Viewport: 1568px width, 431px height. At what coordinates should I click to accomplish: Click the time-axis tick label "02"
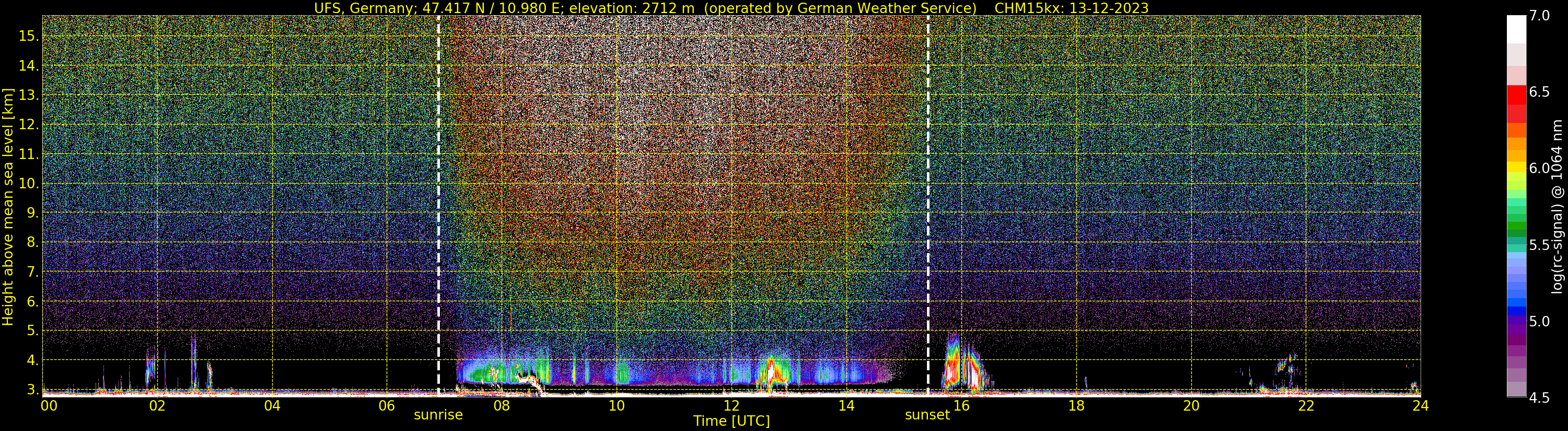[x=158, y=405]
